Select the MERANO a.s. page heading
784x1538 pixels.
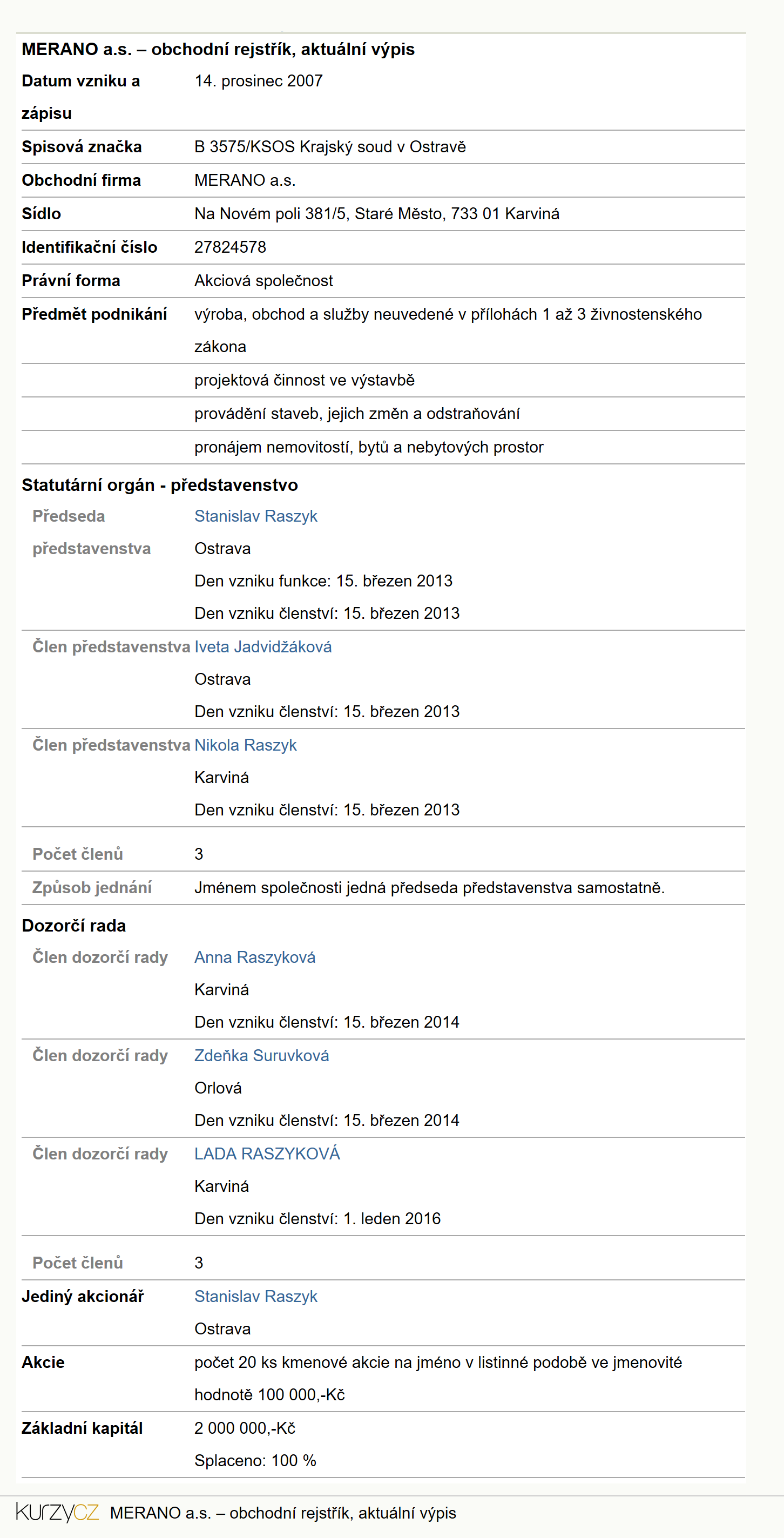click(218, 49)
